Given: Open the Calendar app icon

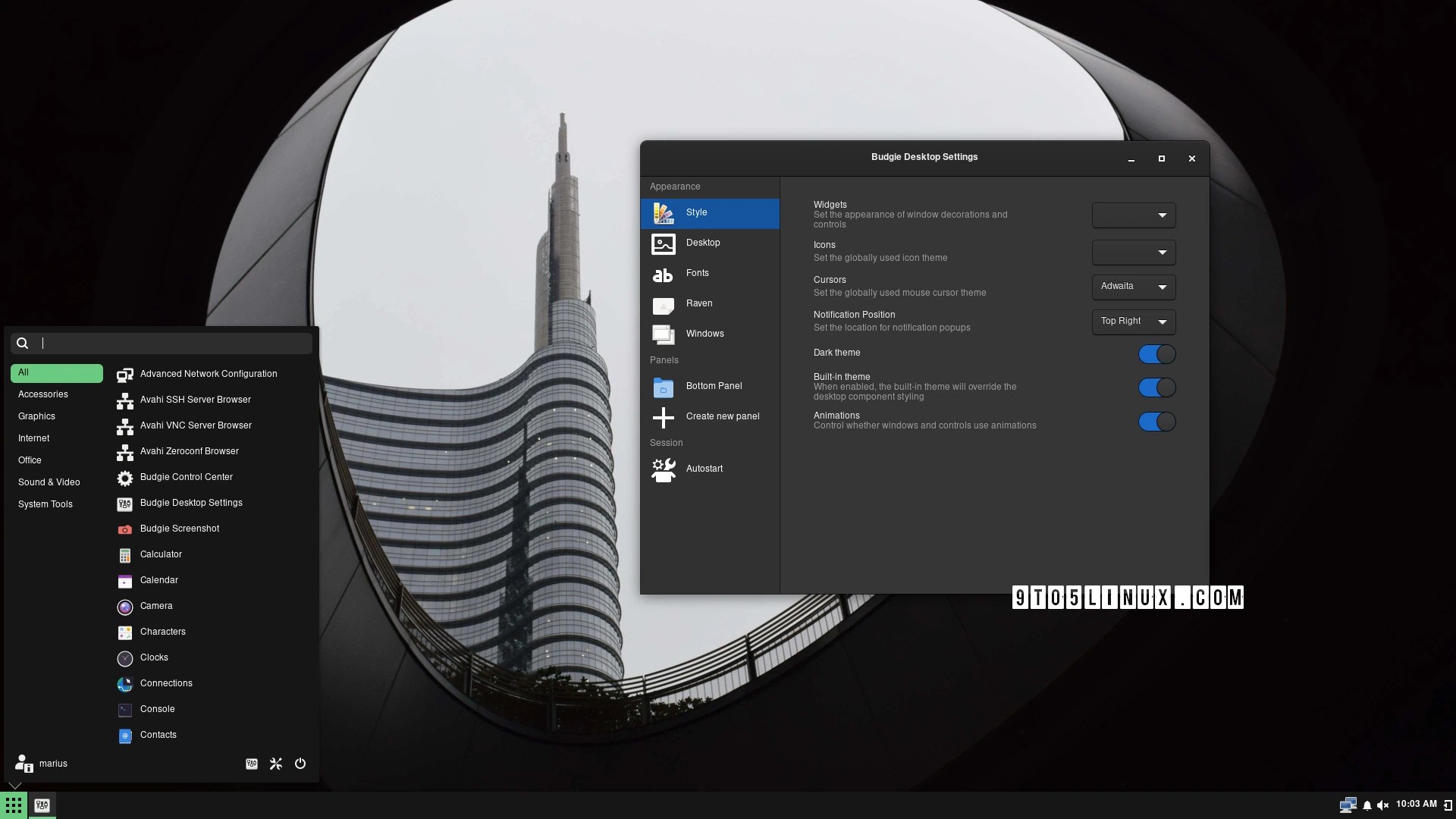Looking at the screenshot, I should coord(125,580).
